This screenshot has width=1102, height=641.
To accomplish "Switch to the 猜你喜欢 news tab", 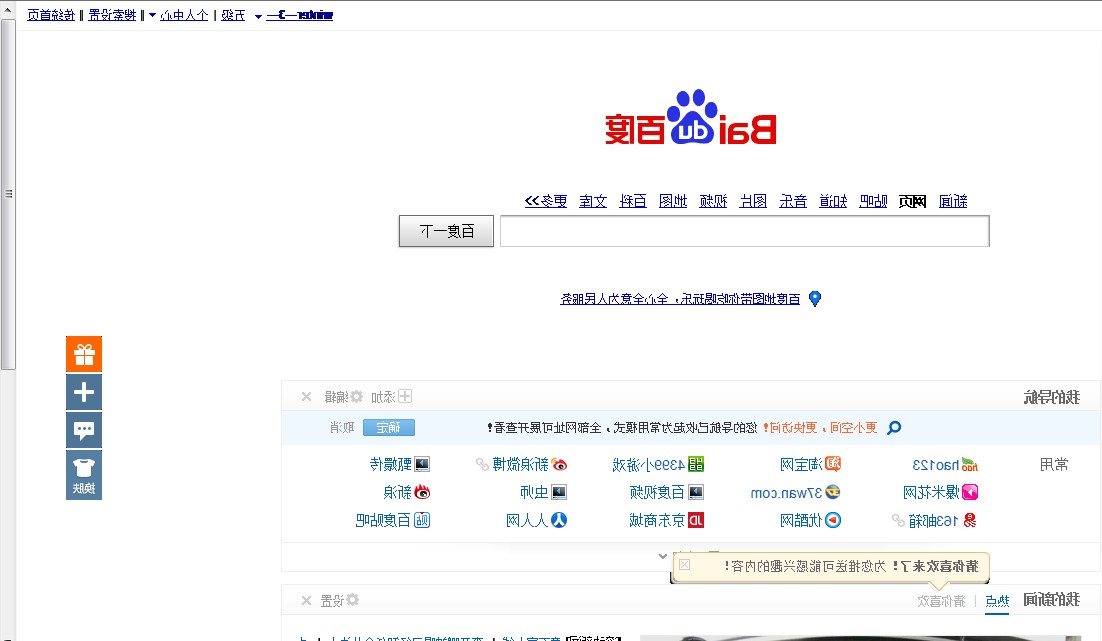I will click(x=941, y=601).
